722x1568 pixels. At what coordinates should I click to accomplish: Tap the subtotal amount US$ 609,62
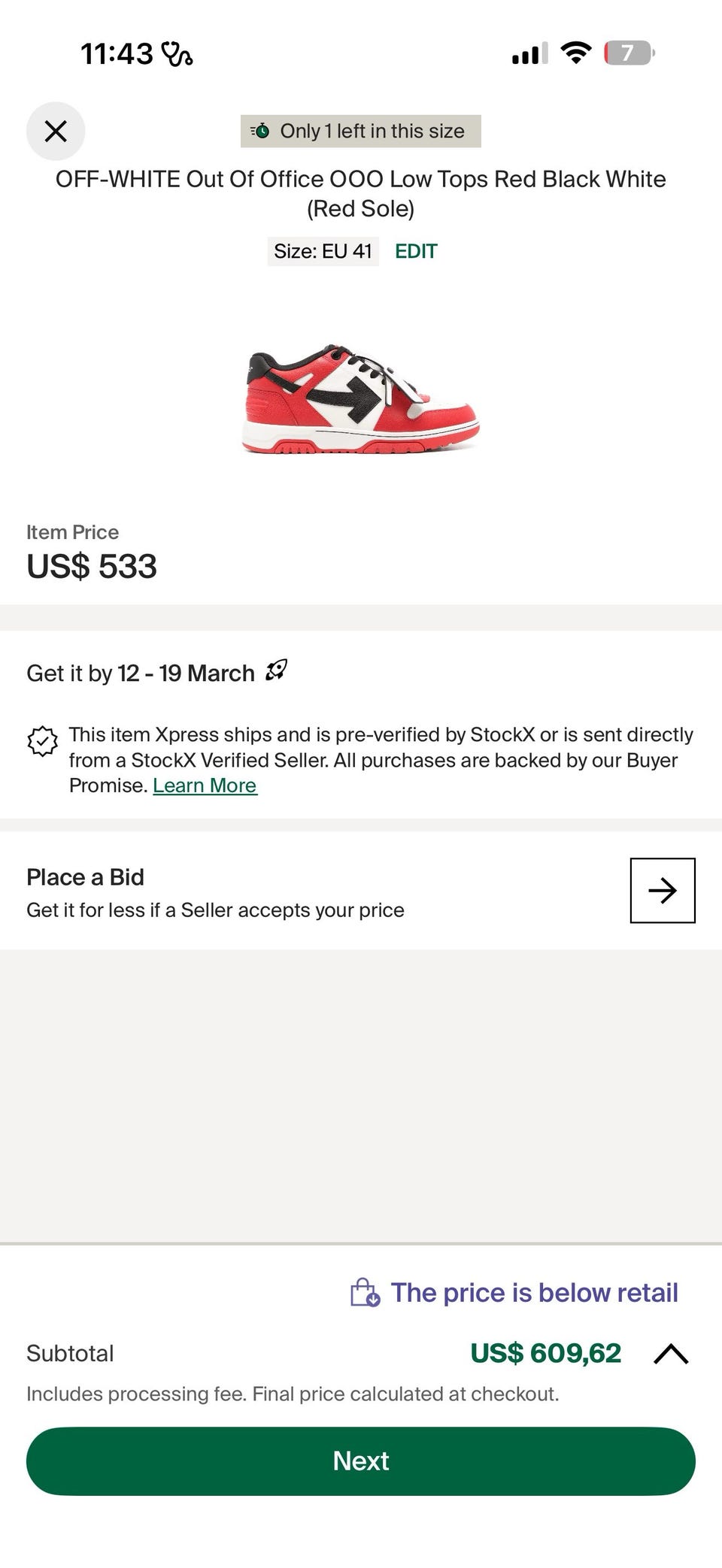pyautogui.click(x=545, y=1353)
